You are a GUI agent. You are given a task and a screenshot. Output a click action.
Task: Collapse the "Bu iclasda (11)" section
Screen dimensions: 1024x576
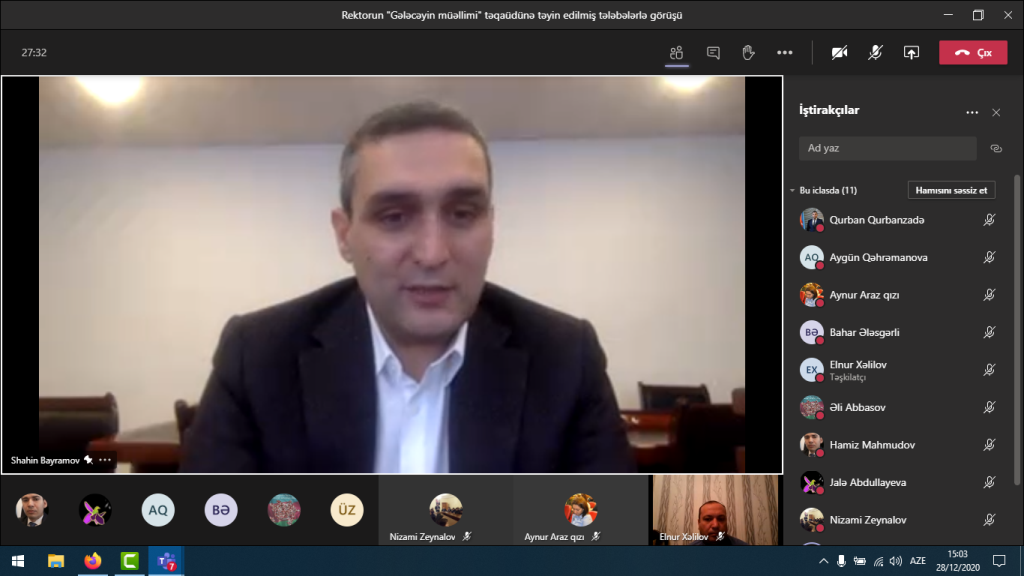[791, 190]
